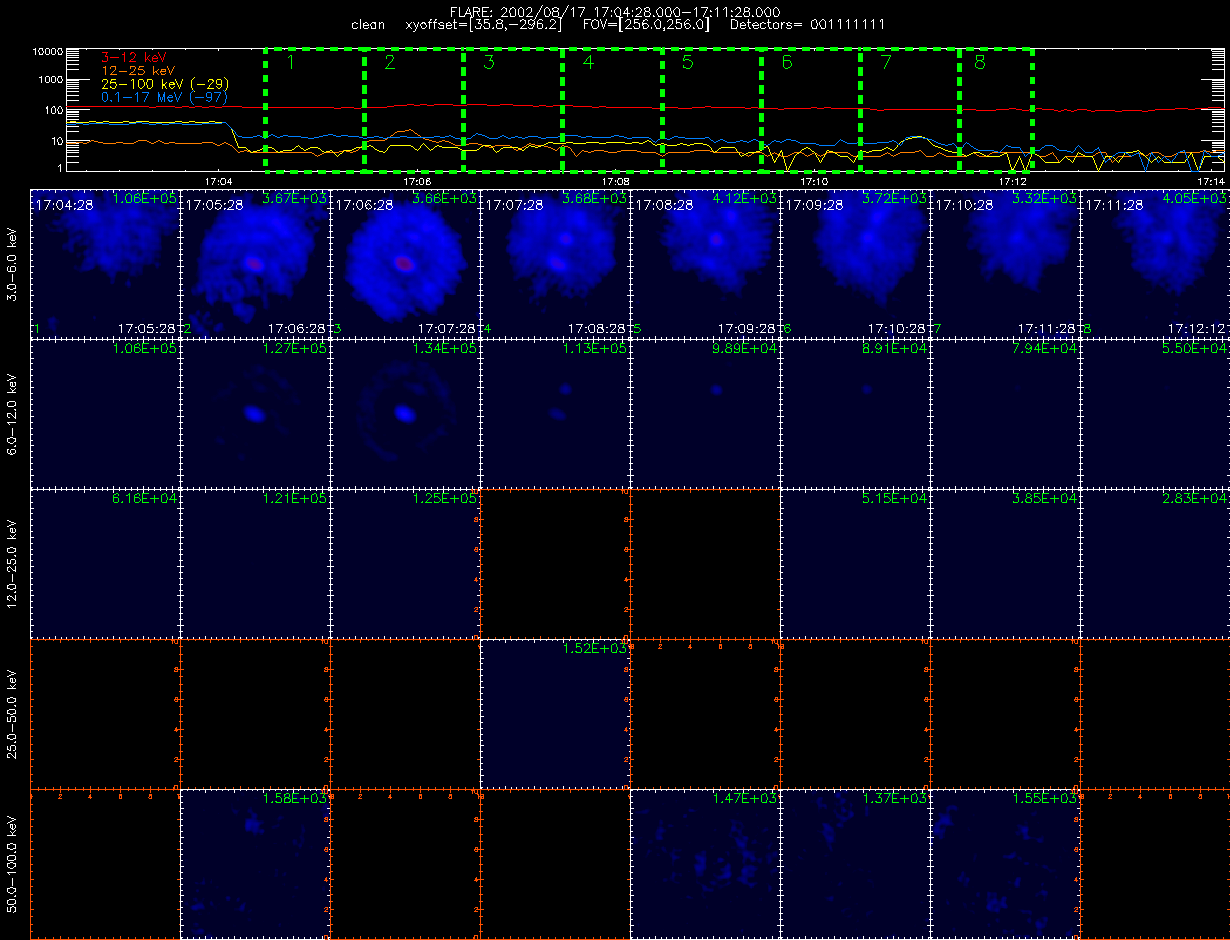Select the 3.0-6.0 keV image starting 17:04:28

(105, 263)
